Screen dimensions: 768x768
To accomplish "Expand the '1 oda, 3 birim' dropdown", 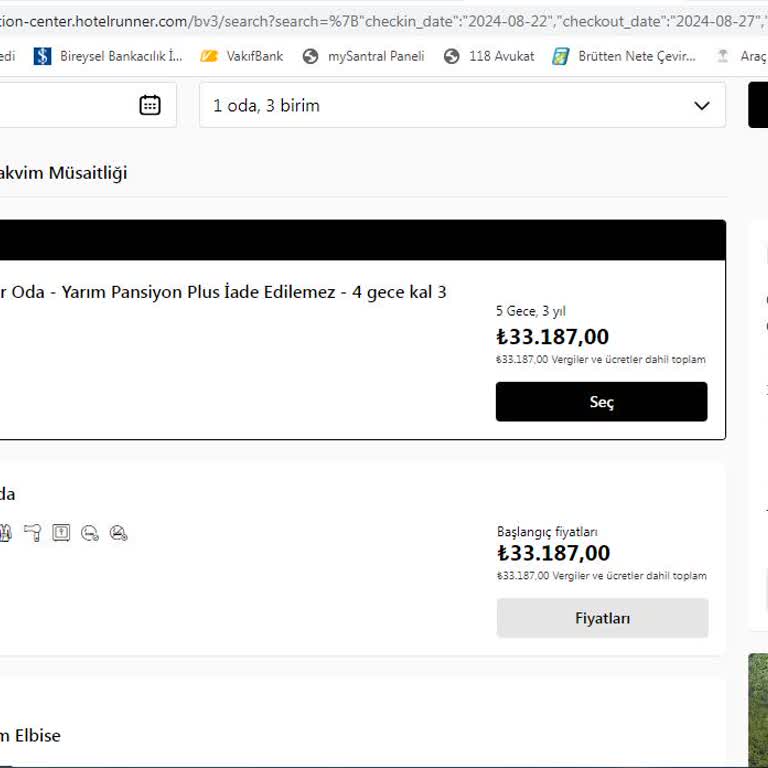I will tap(462, 105).
